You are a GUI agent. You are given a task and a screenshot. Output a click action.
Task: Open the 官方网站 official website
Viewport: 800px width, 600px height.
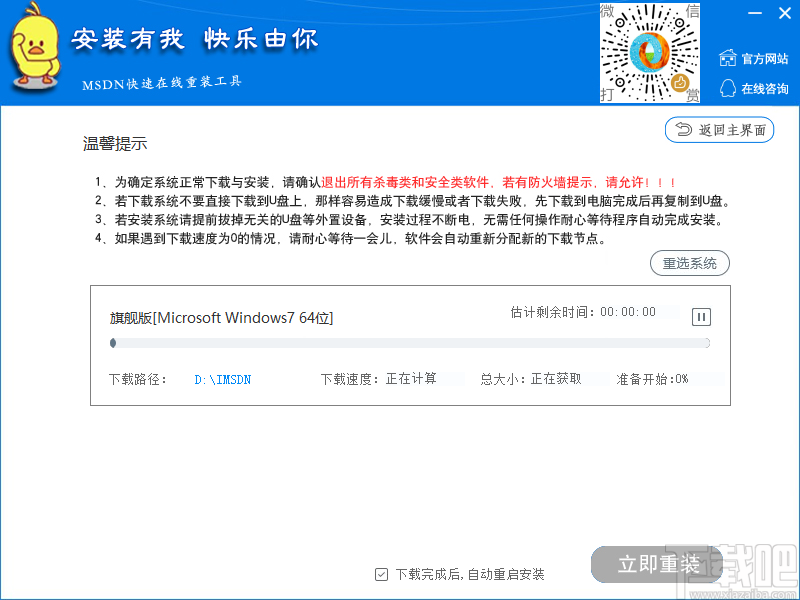pos(764,59)
